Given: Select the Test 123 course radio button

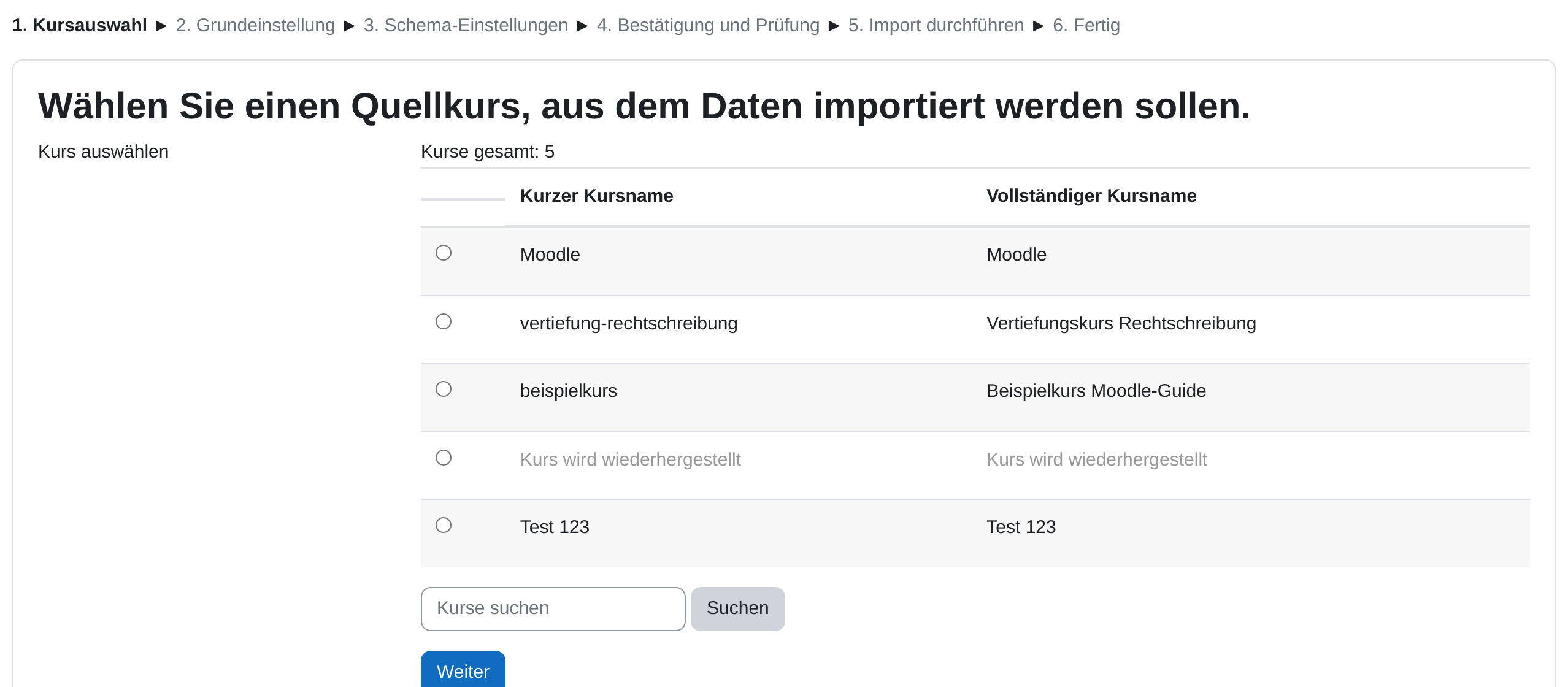Looking at the screenshot, I should pos(444,525).
